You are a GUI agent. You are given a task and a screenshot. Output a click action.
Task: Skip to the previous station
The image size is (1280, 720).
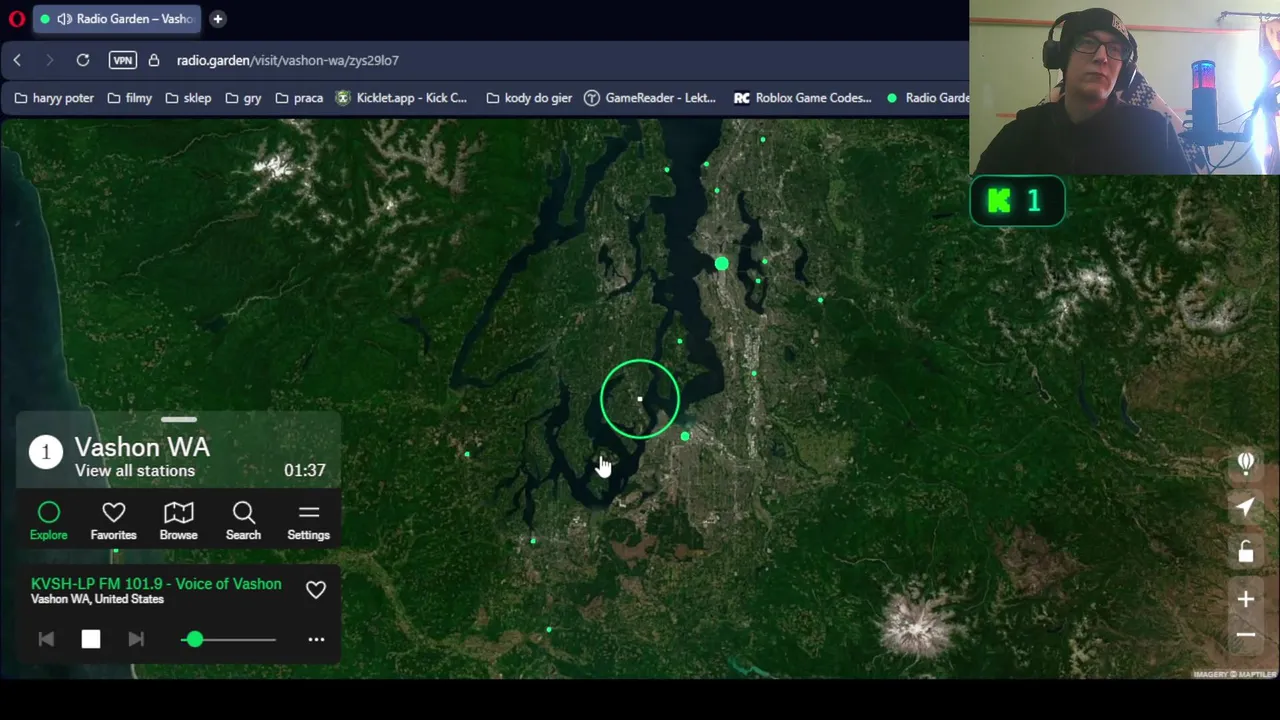[46, 639]
